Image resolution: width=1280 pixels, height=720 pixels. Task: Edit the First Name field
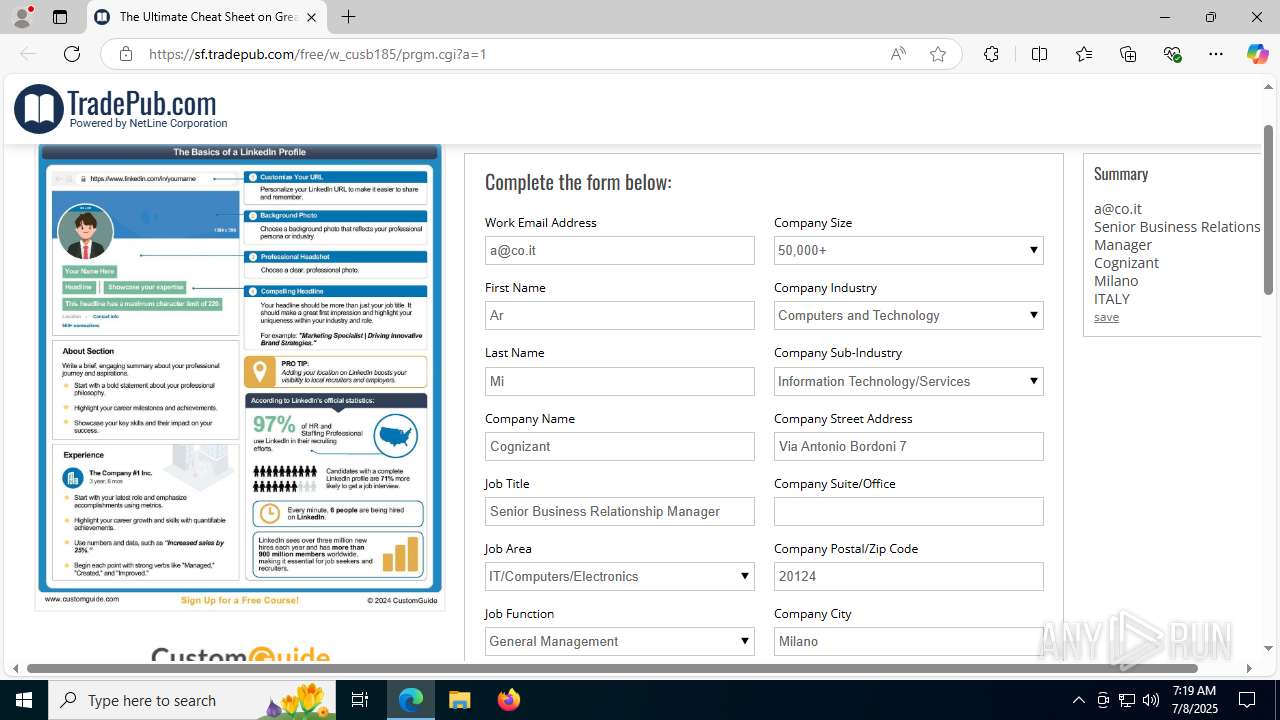coord(619,316)
